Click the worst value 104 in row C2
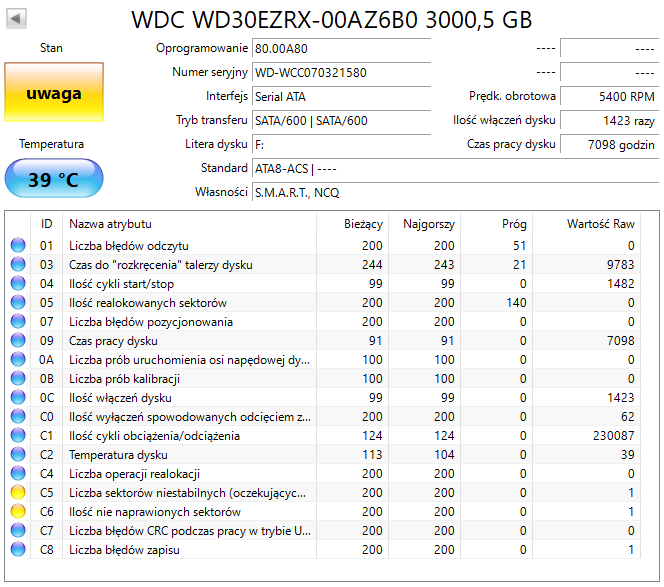Screen dimensions: 664x587 pyautogui.click(x=444, y=455)
